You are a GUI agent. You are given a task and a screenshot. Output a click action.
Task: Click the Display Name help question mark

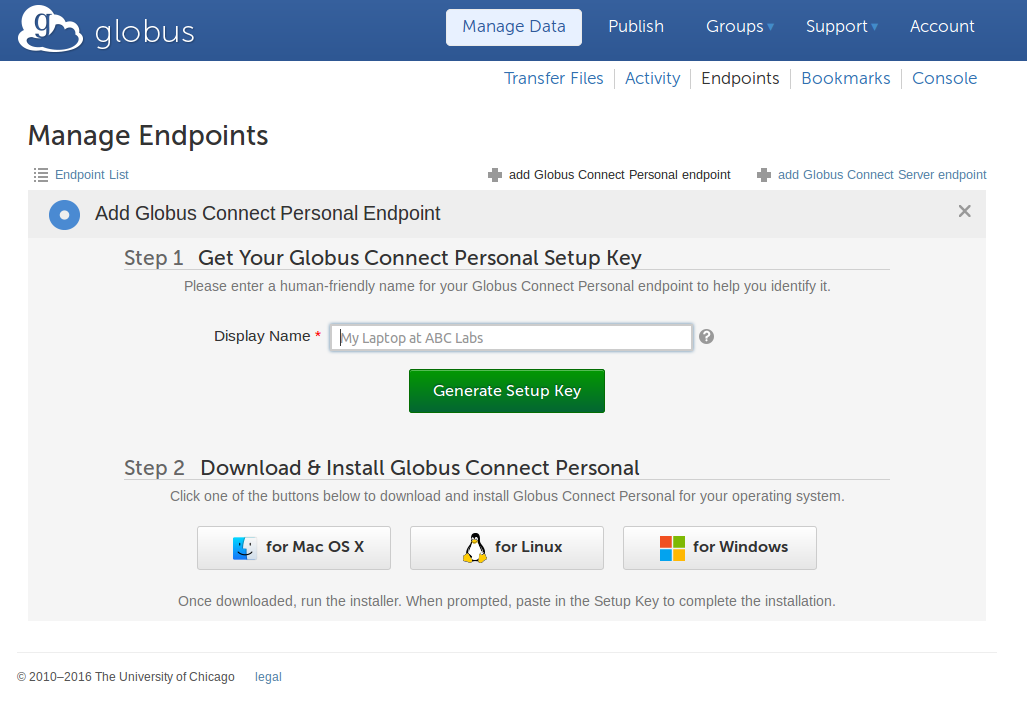click(706, 337)
